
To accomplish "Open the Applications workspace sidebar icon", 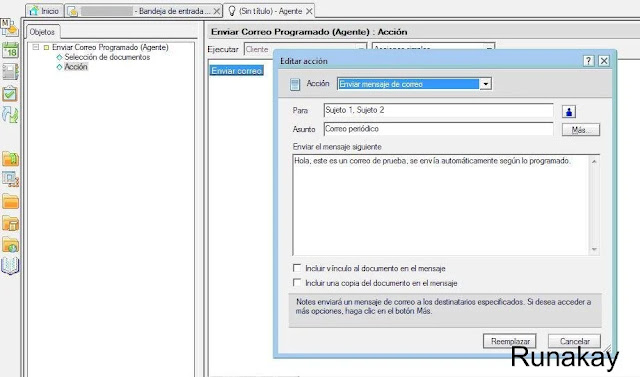I will coord(10,179).
